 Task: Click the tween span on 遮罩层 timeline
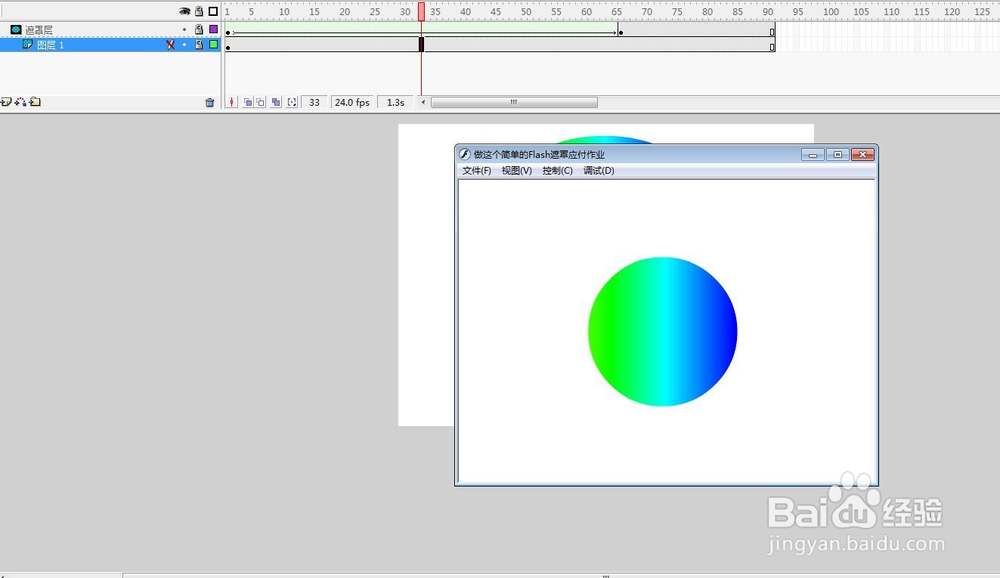pyautogui.click(x=424, y=30)
